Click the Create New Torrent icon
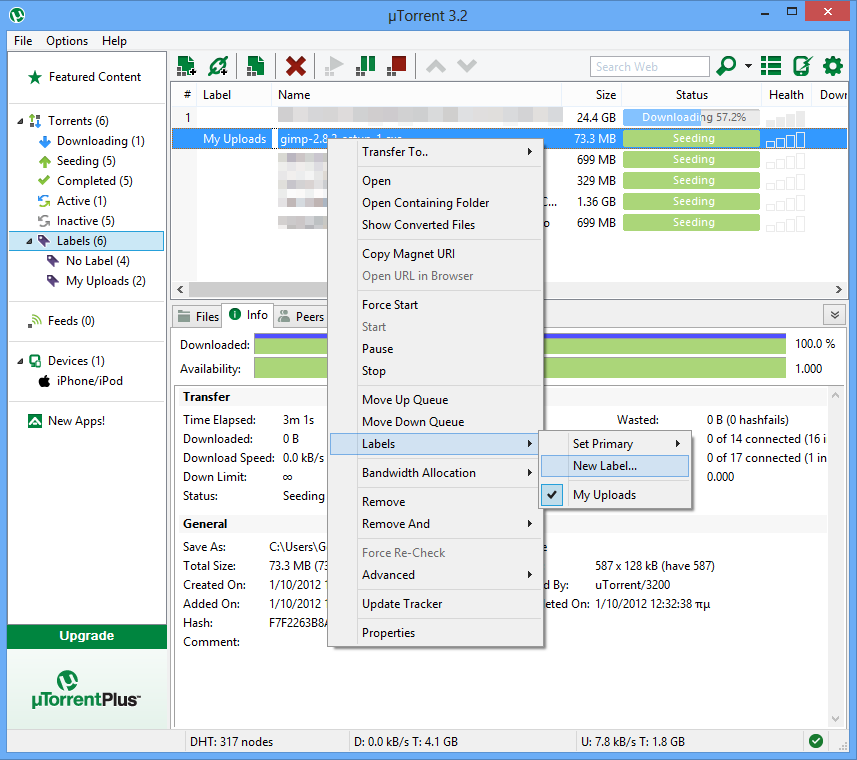857x760 pixels. (256, 66)
